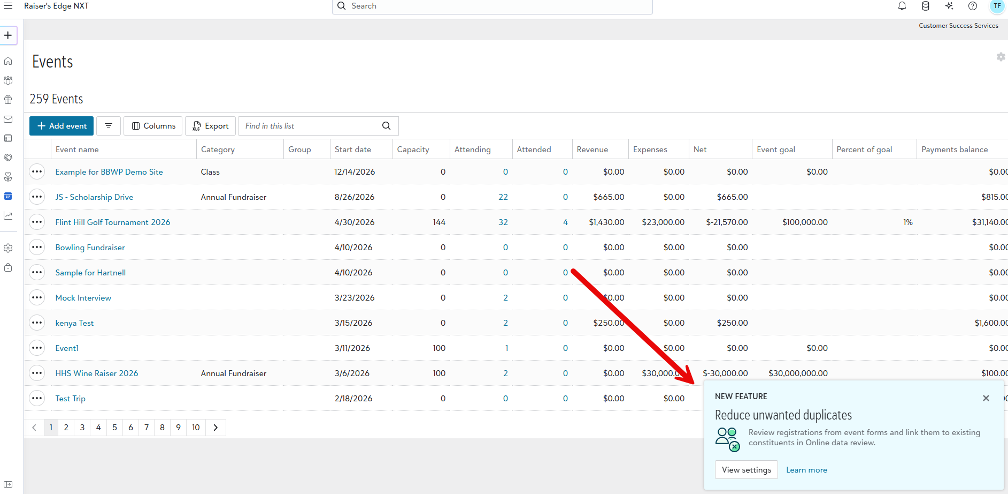This screenshot has width=1008, height=494.
Task: Focus the top Search box
Action: pos(492,6)
